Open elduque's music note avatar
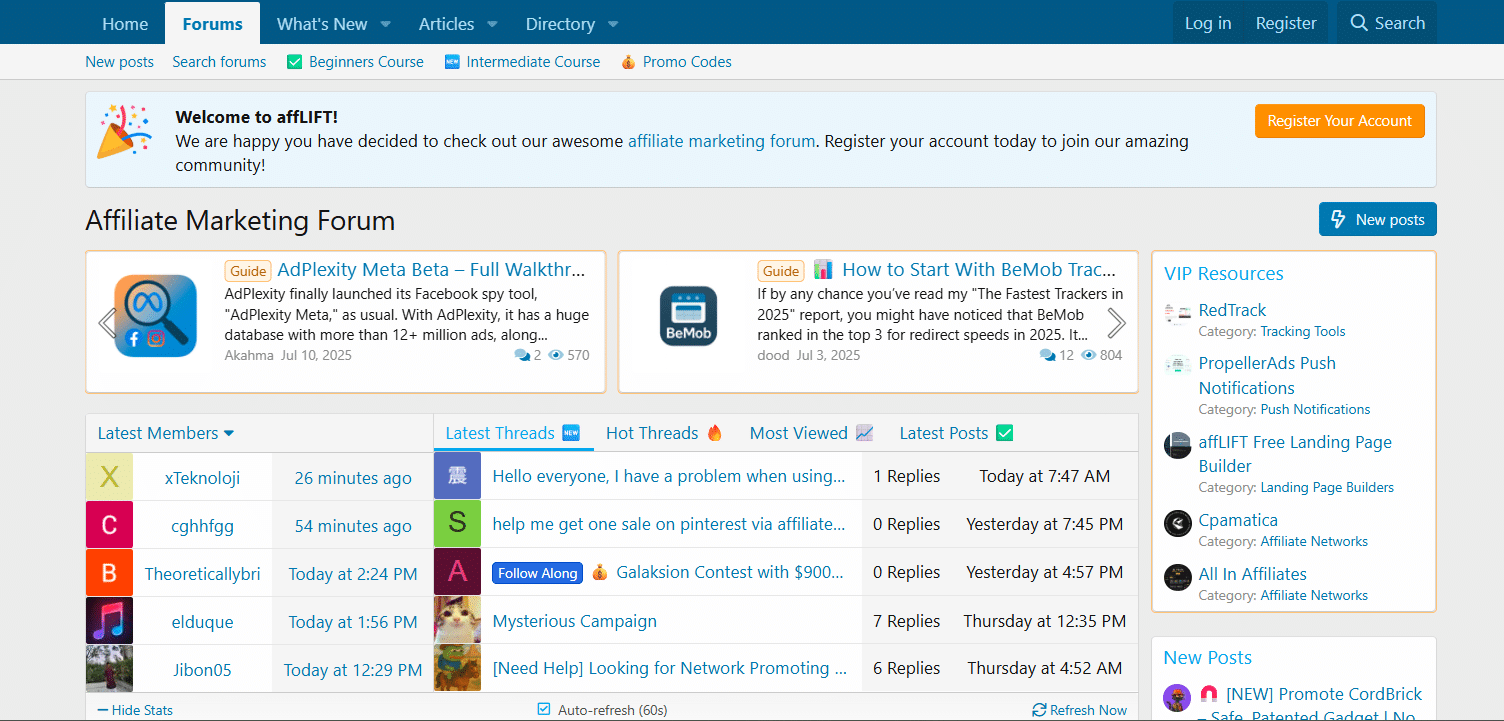The image size is (1504, 721). (x=109, y=621)
